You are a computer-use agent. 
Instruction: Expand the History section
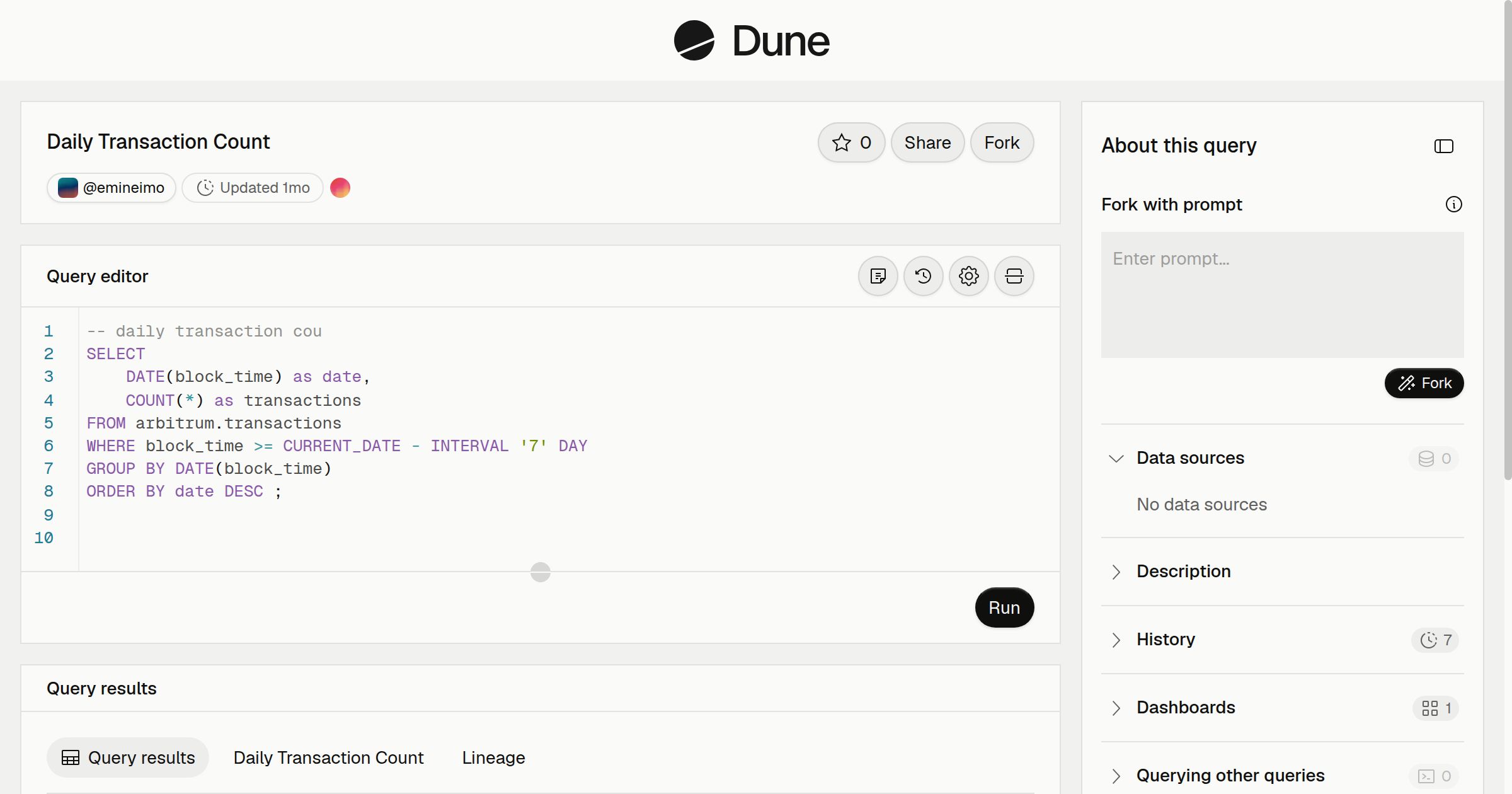tap(1116, 640)
